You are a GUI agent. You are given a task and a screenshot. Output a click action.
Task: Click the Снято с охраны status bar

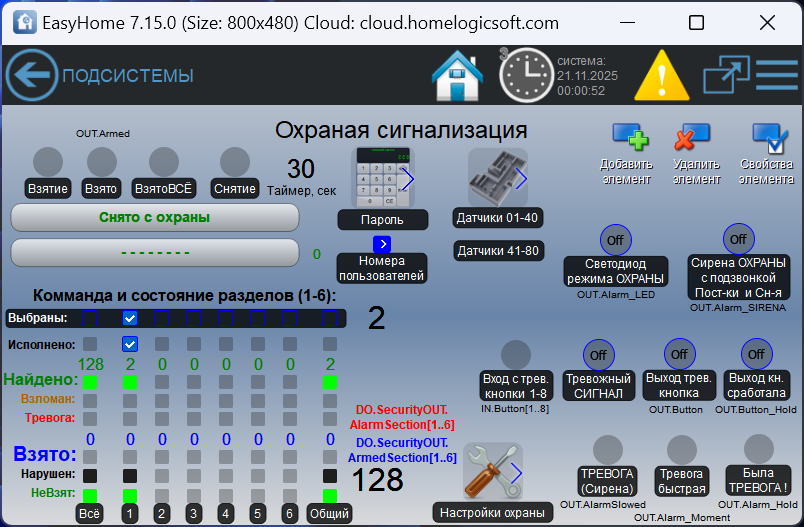[x=155, y=217]
